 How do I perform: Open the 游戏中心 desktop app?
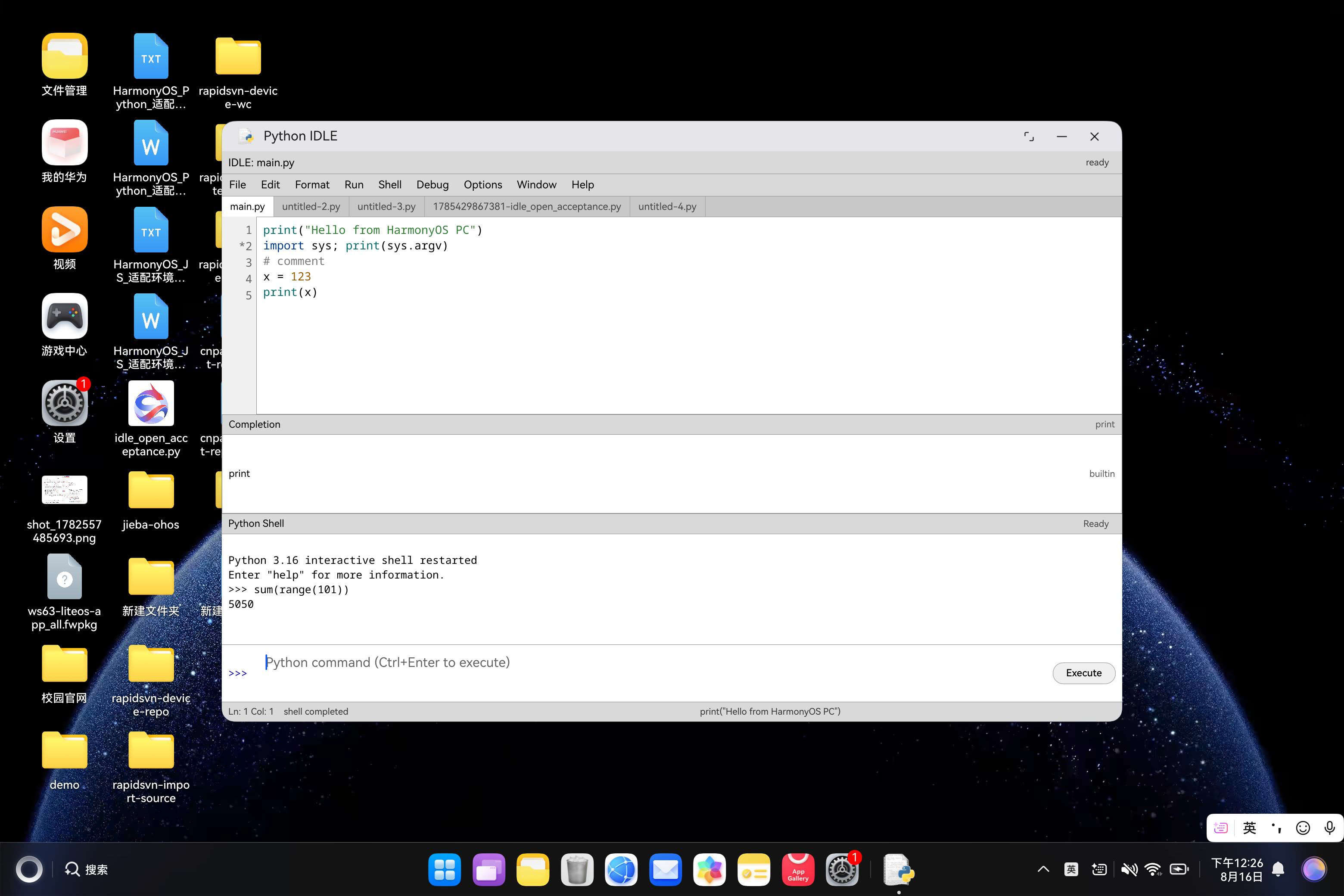(x=65, y=326)
